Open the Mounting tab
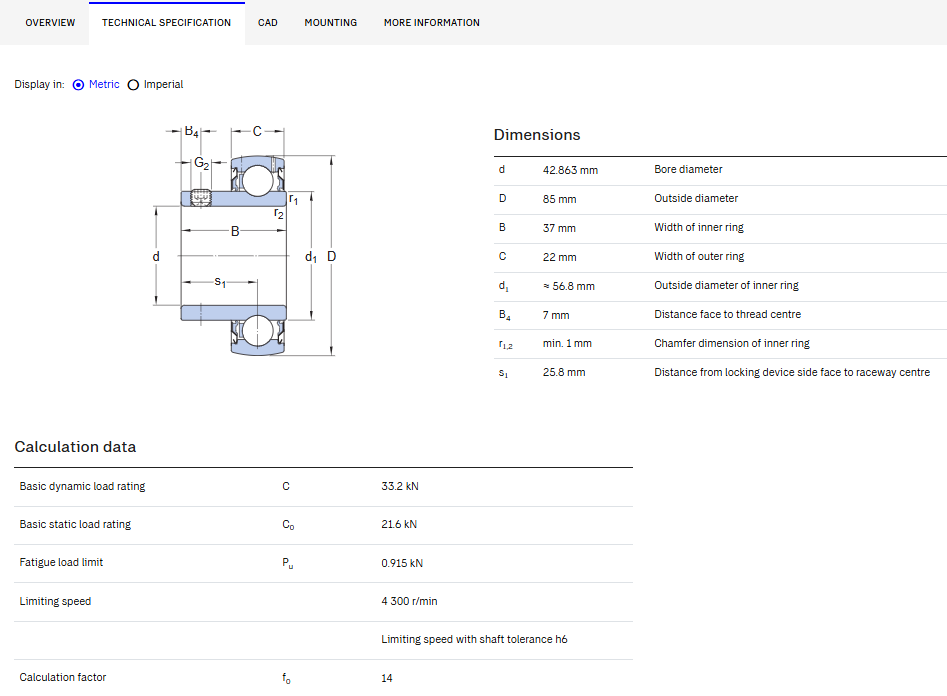Image resolution: width=947 pixels, height=696 pixels. click(x=330, y=23)
